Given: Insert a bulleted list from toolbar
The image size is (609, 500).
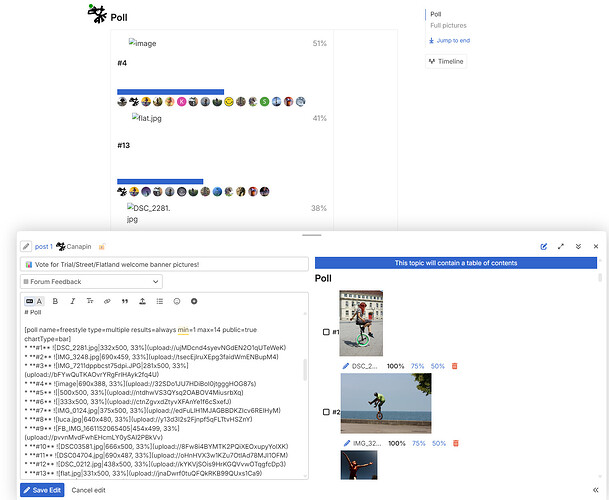Looking at the screenshot, I should pyautogui.click(x=160, y=301).
